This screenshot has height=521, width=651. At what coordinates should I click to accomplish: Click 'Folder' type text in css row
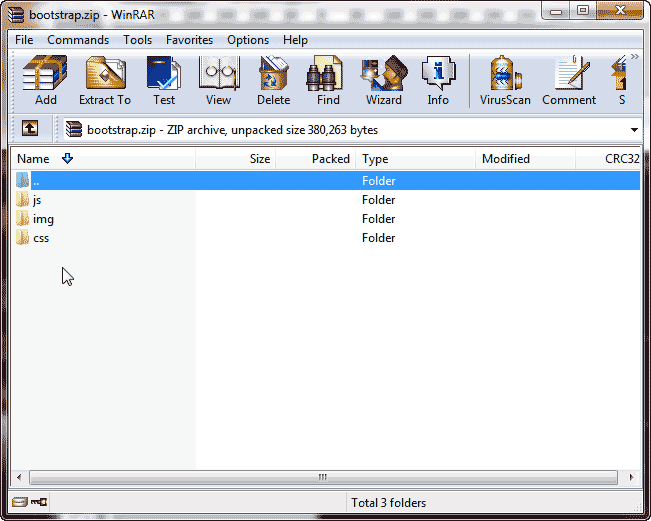(378, 238)
